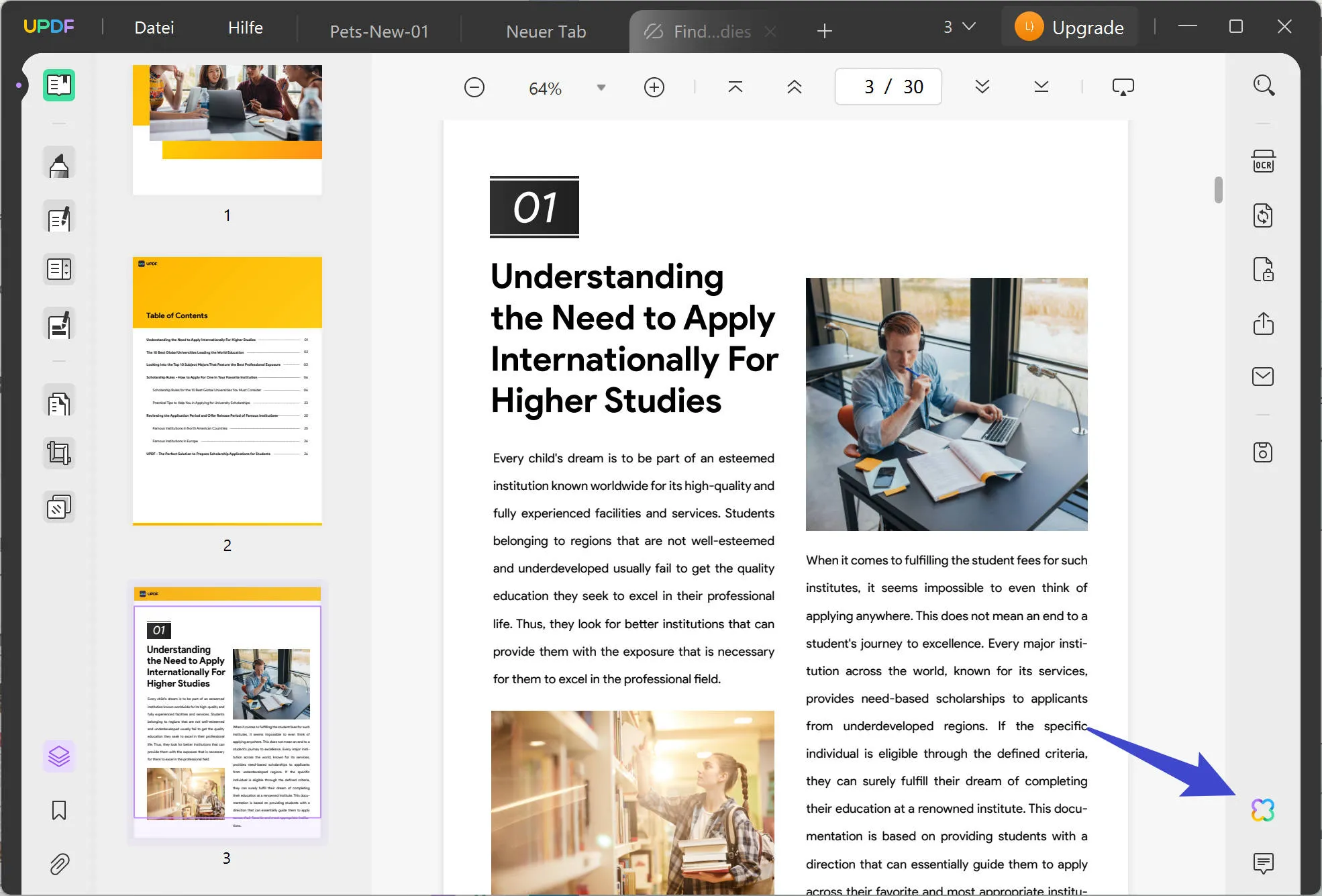The width and height of the screenshot is (1322, 896).
Task: Select the Highlighter comment tool
Action: (x=59, y=163)
